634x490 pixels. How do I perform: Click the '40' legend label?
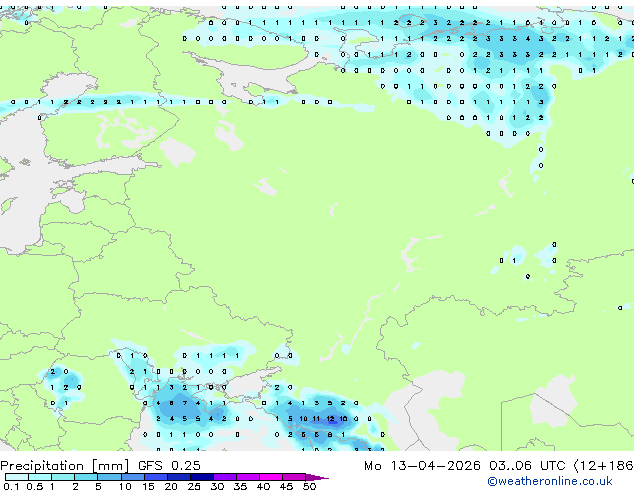263,486
